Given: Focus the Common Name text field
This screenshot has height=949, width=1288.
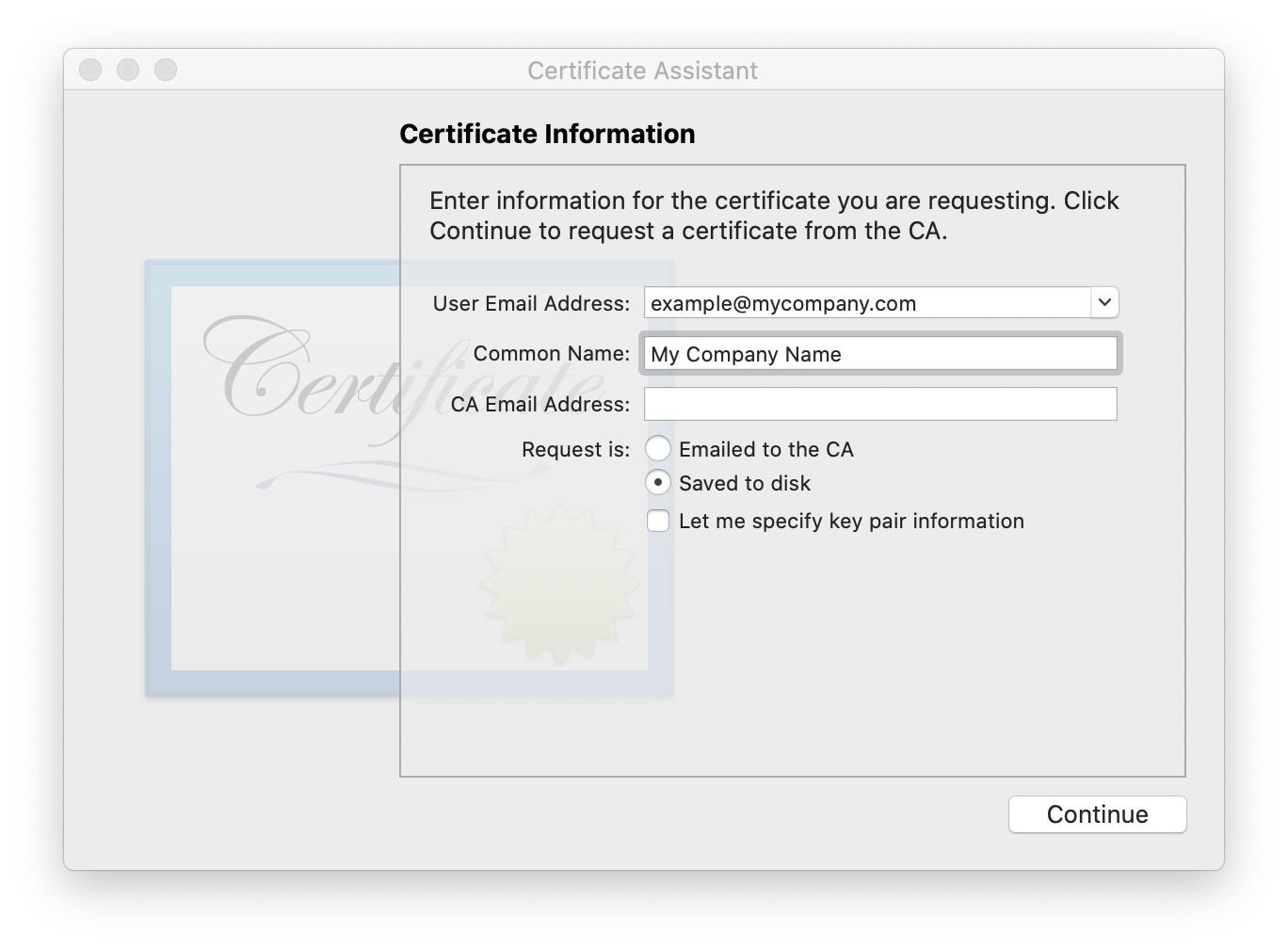Looking at the screenshot, I should (x=879, y=354).
